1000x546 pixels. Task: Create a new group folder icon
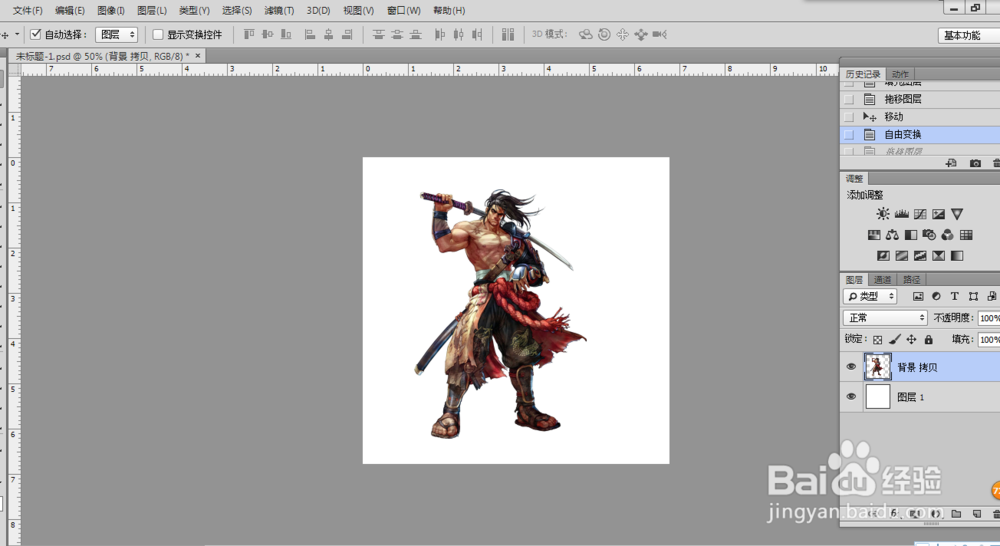[x=956, y=513]
